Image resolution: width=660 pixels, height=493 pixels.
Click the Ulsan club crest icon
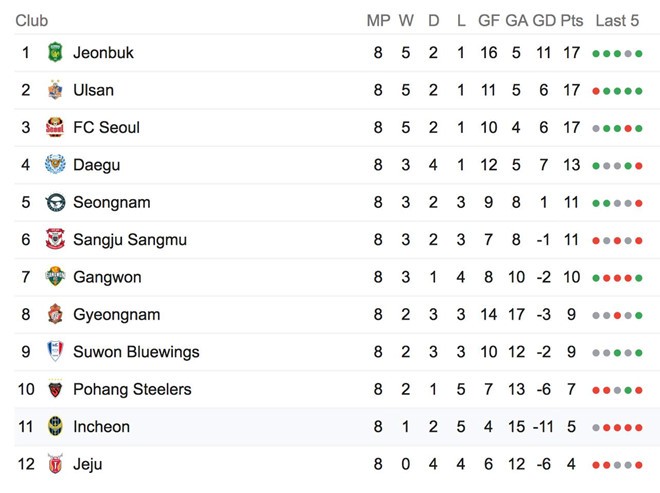(x=55, y=90)
